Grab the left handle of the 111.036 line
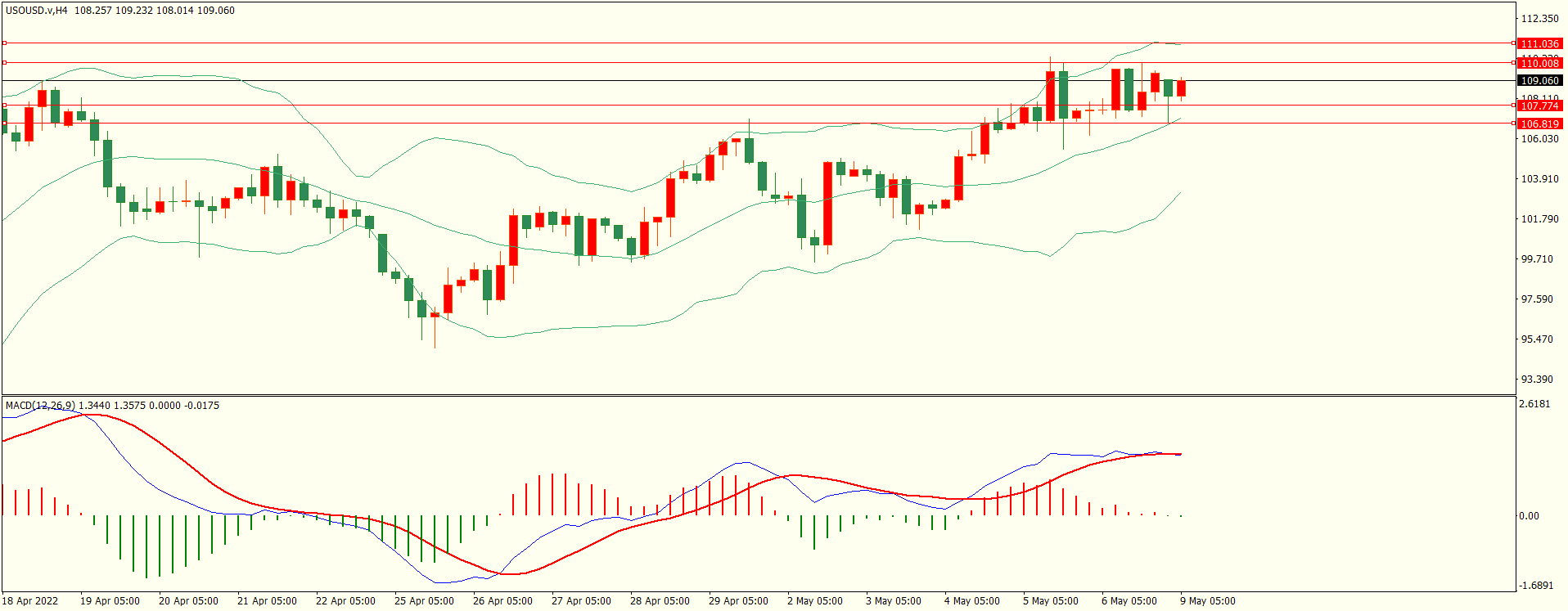1568x611 pixels. (x=4, y=43)
